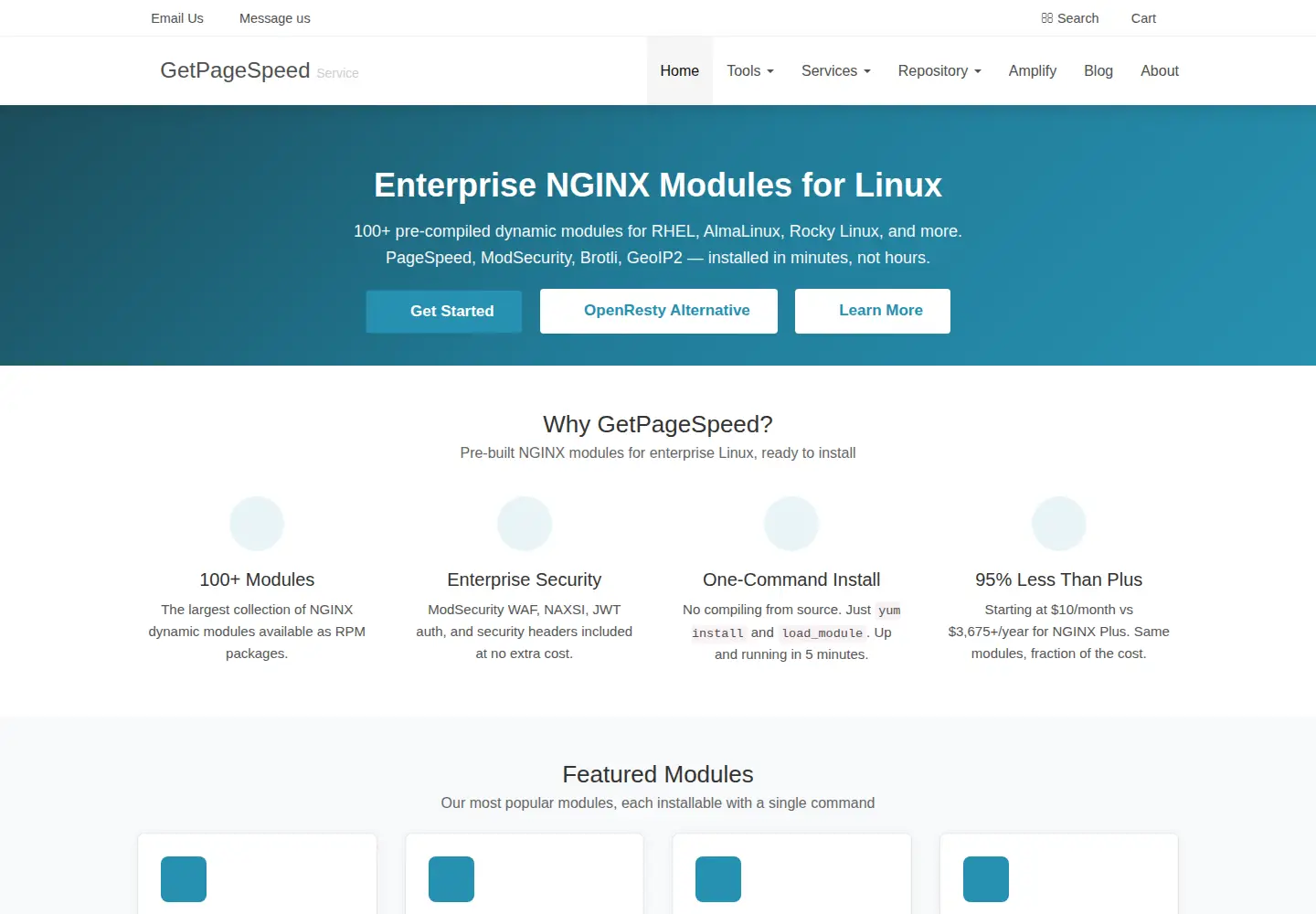This screenshot has height=914, width=1316.
Task: Click the fourth featured module card icon
Action: click(986, 879)
